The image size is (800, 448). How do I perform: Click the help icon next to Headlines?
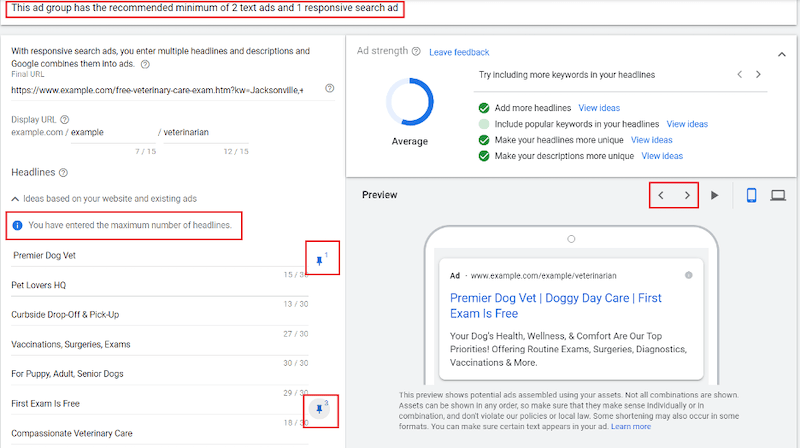pos(63,172)
